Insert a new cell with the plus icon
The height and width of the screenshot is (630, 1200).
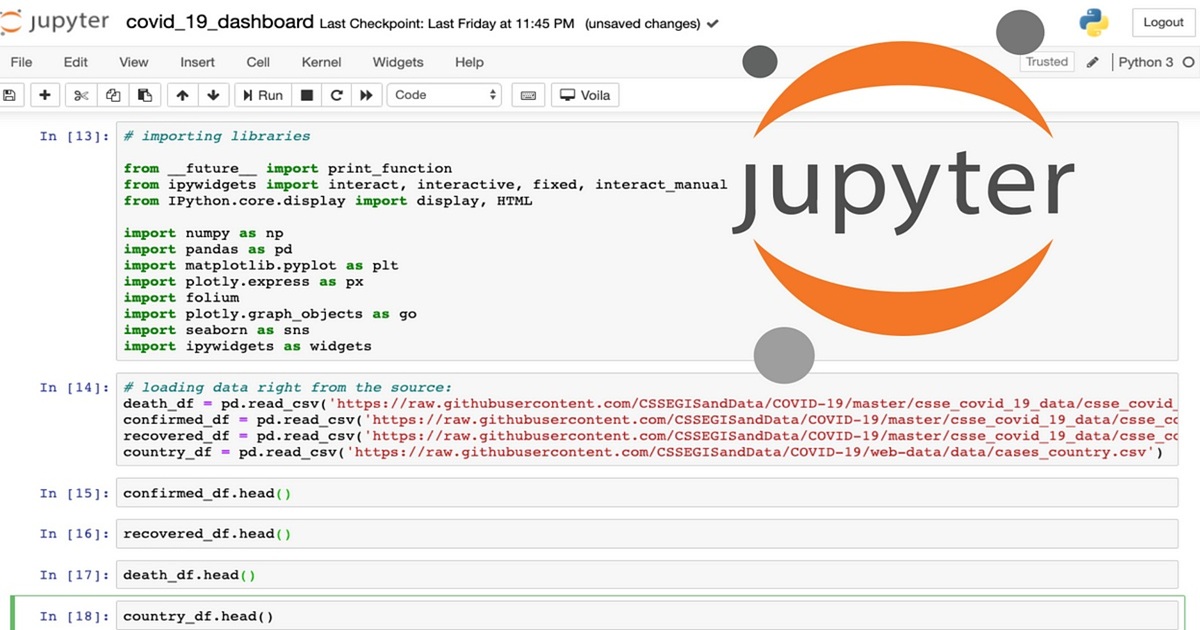click(43, 94)
